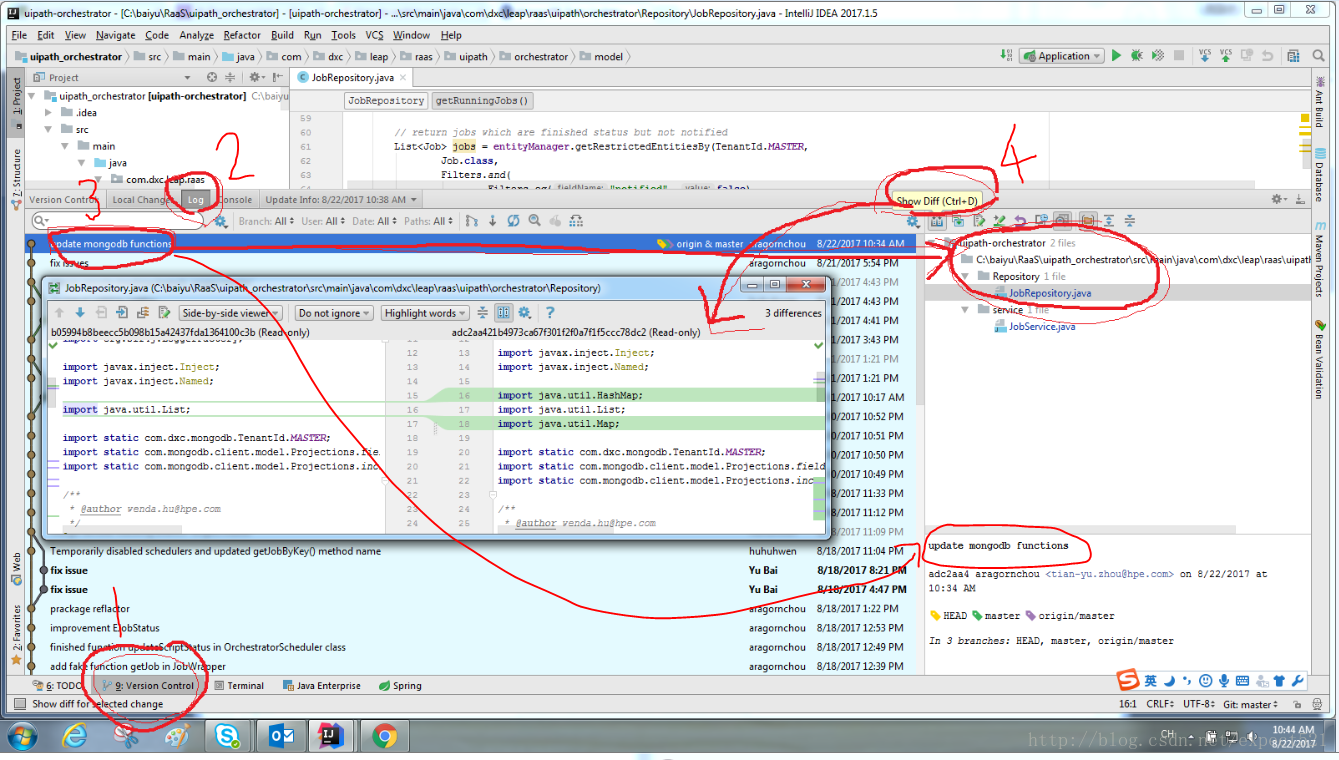Screen dimensions: 1339x760
Task: Open Side-by-side viewer dropdown
Action: [x=231, y=313]
